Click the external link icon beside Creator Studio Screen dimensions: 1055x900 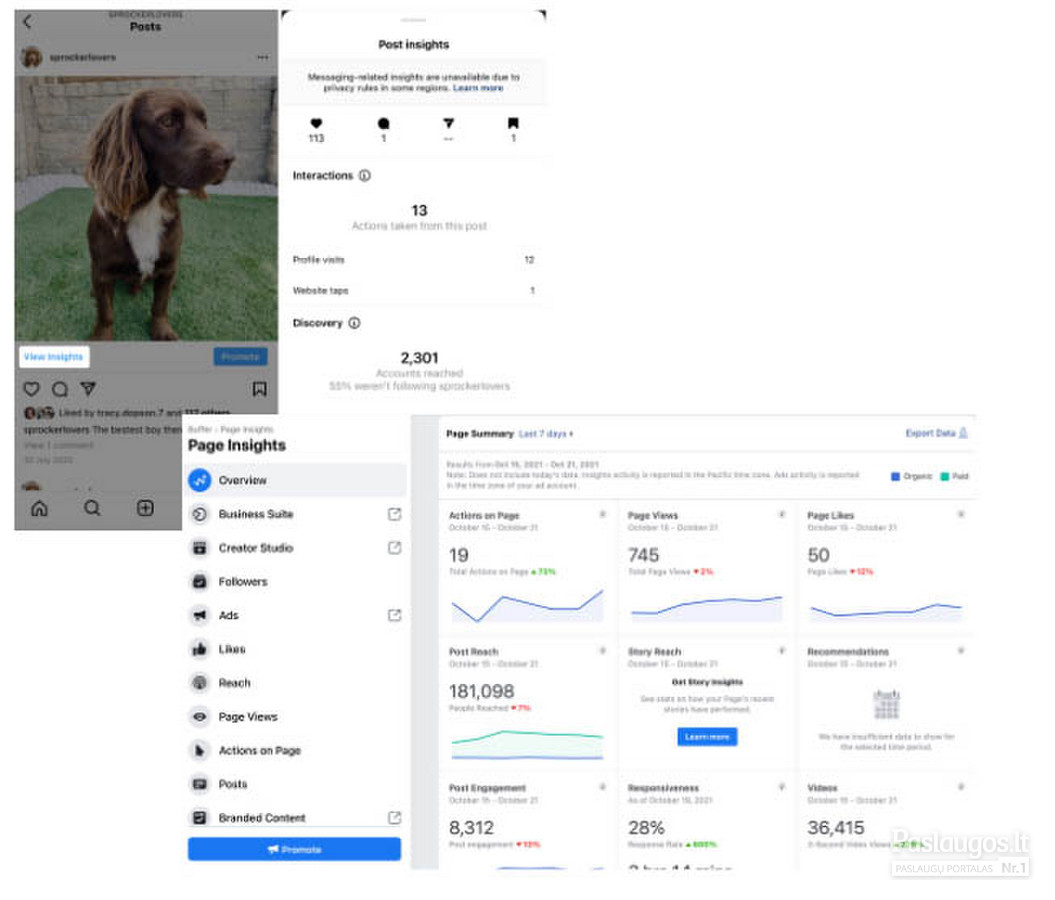coord(395,548)
